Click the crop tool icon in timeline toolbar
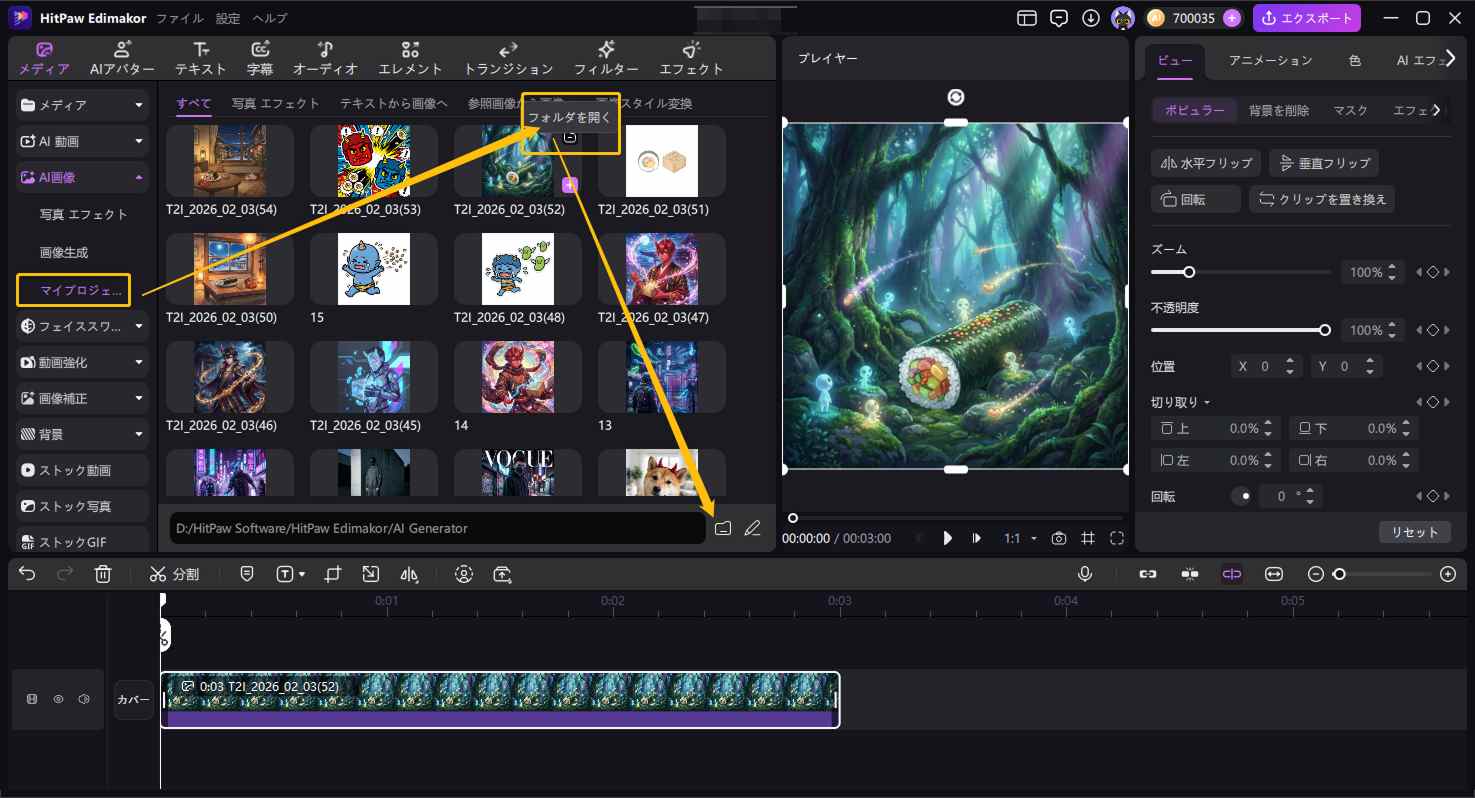 click(x=333, y=574)
